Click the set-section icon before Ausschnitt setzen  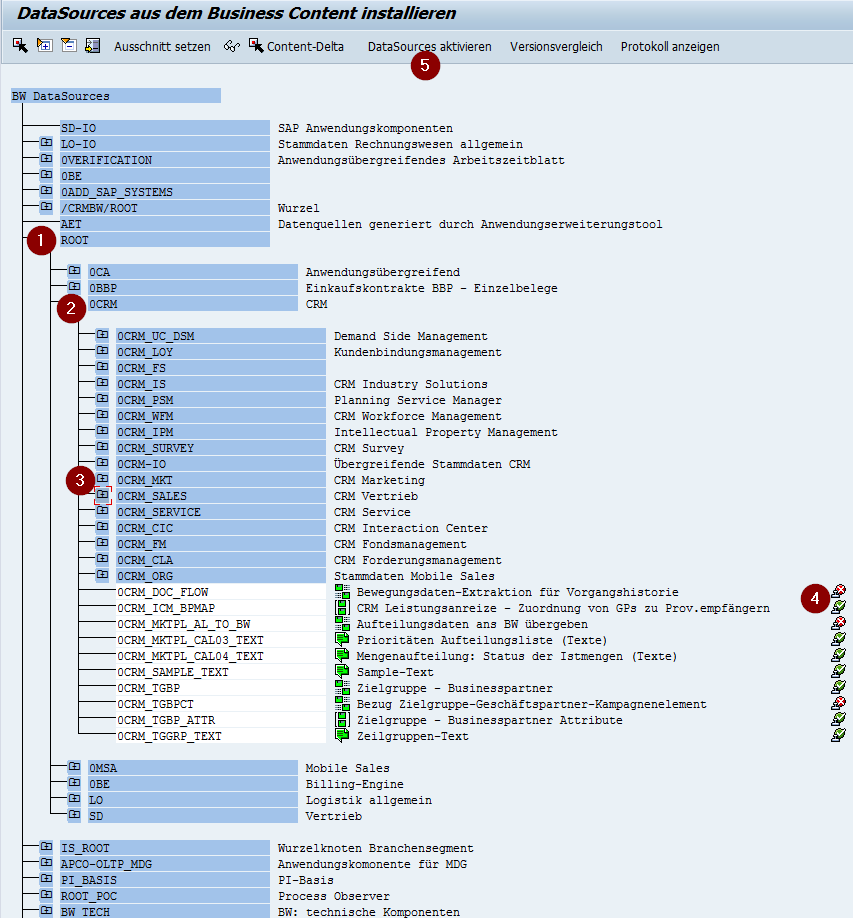click(x=93, y=45)
